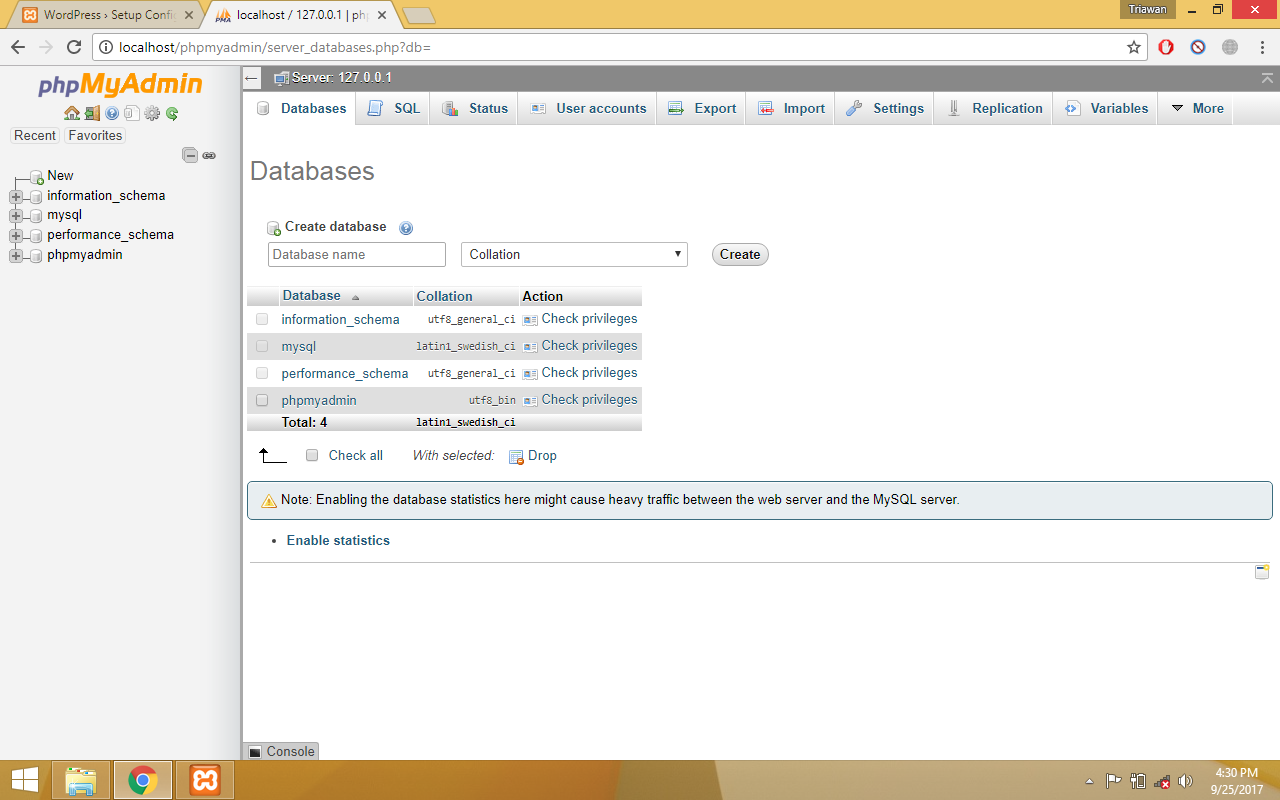Open navigation panel settings gear icon
Image resolution: width=1280 pixels, height=800 pixels.
pyautogui.click(x=152, y=114)
